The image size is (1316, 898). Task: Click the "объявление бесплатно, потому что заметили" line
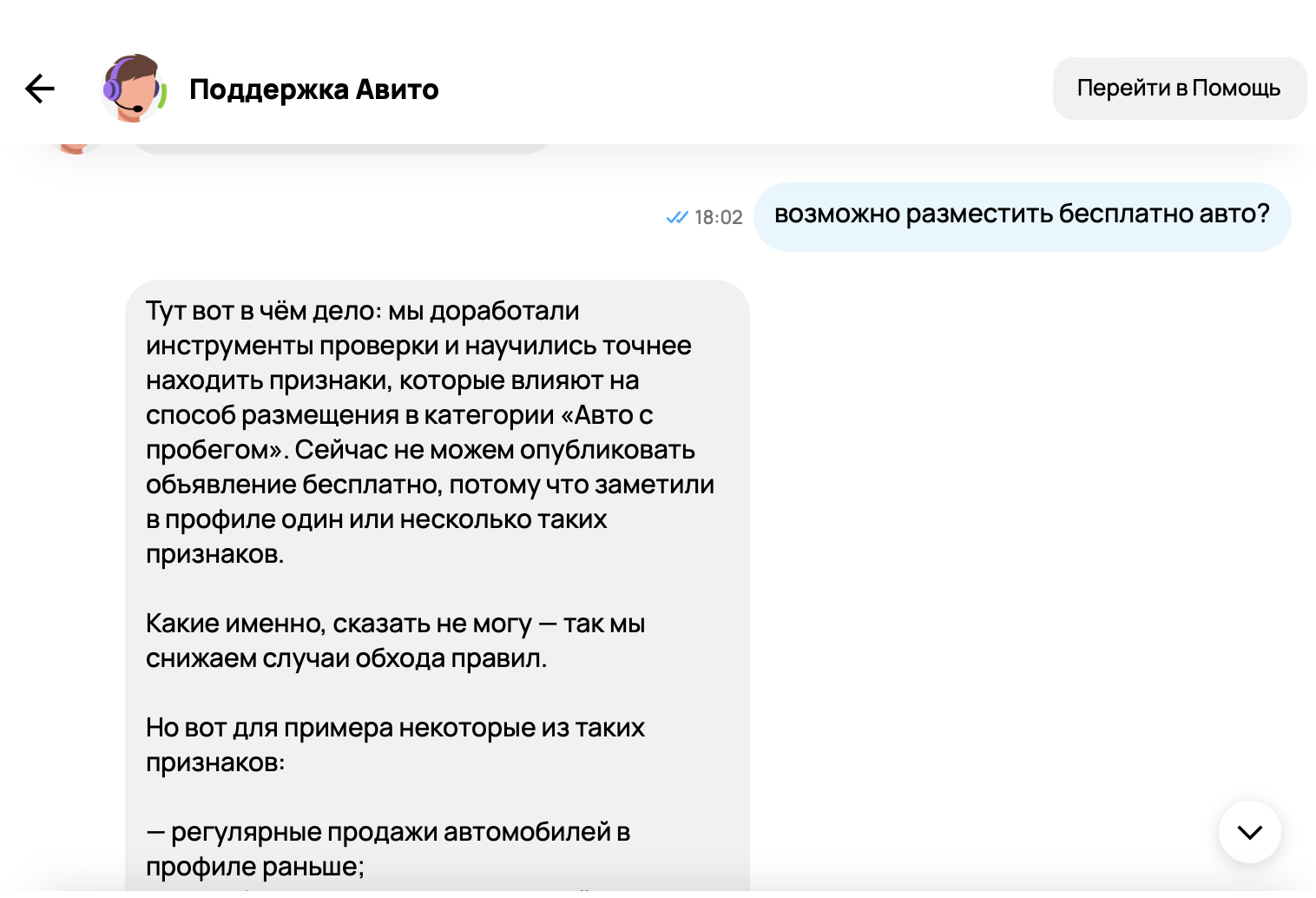pos(430,485)
